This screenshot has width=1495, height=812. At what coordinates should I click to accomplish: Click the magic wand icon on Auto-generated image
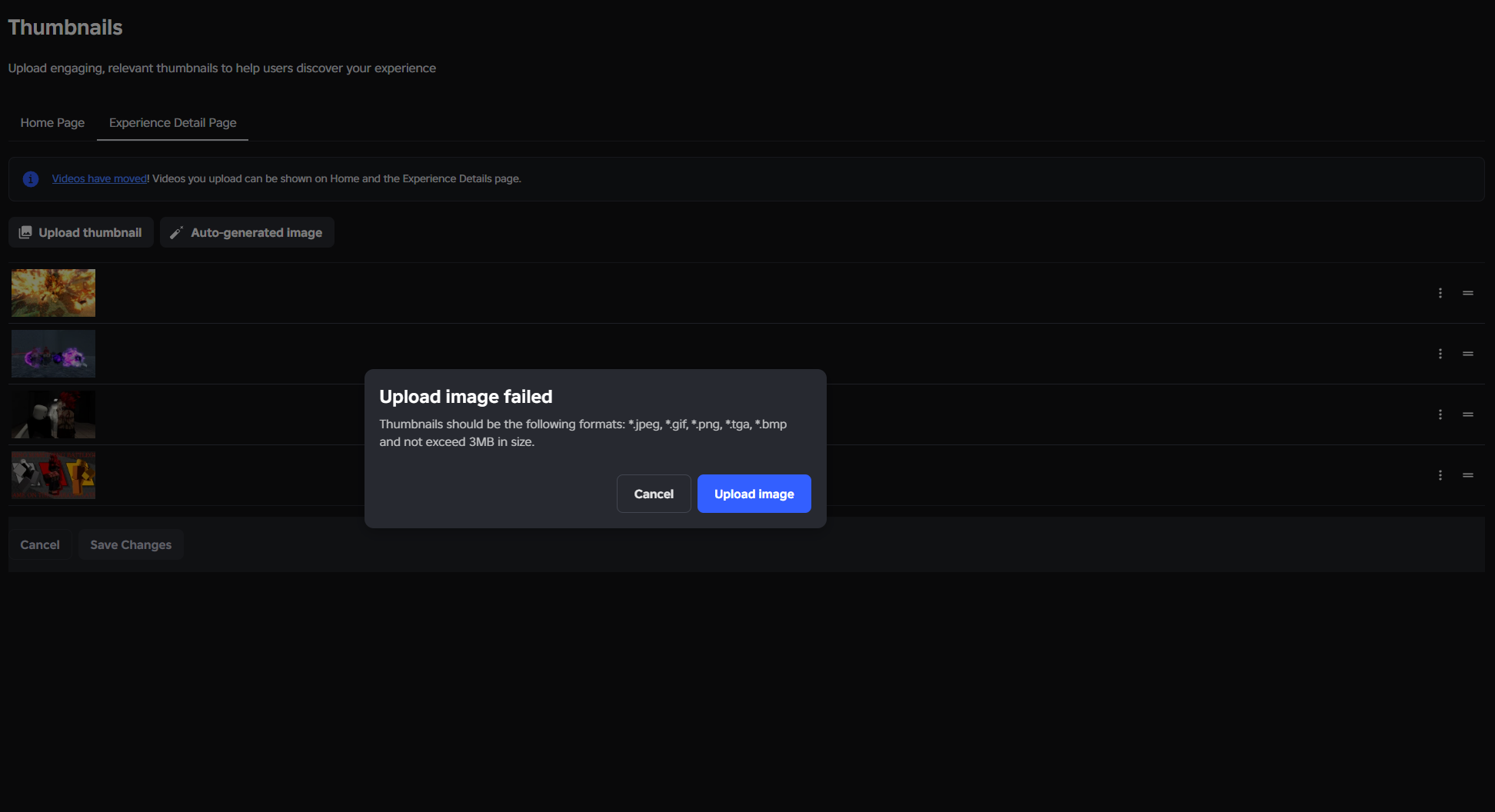pyautogui.click(x=176, y=232)
